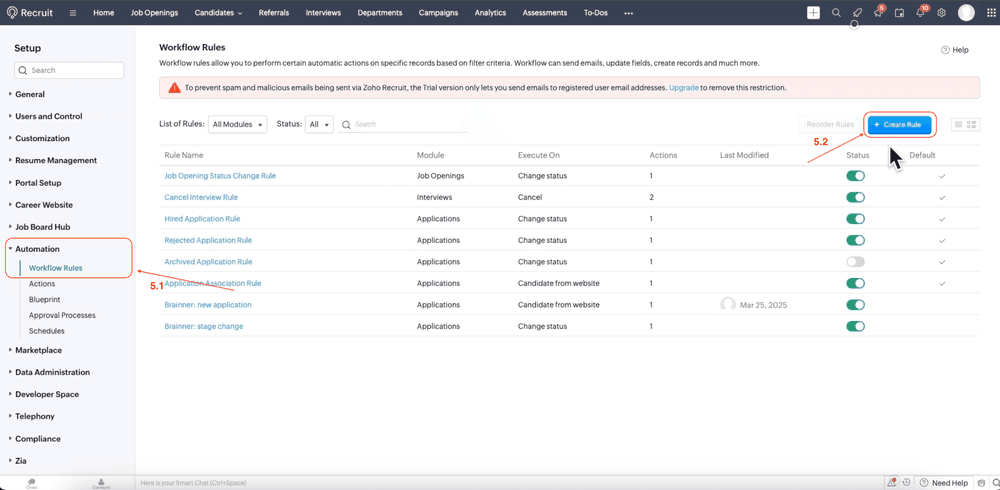Open Cancel Interview Rule link
1000x490 pixels.
pyautogui.click(x=201, y=197)
